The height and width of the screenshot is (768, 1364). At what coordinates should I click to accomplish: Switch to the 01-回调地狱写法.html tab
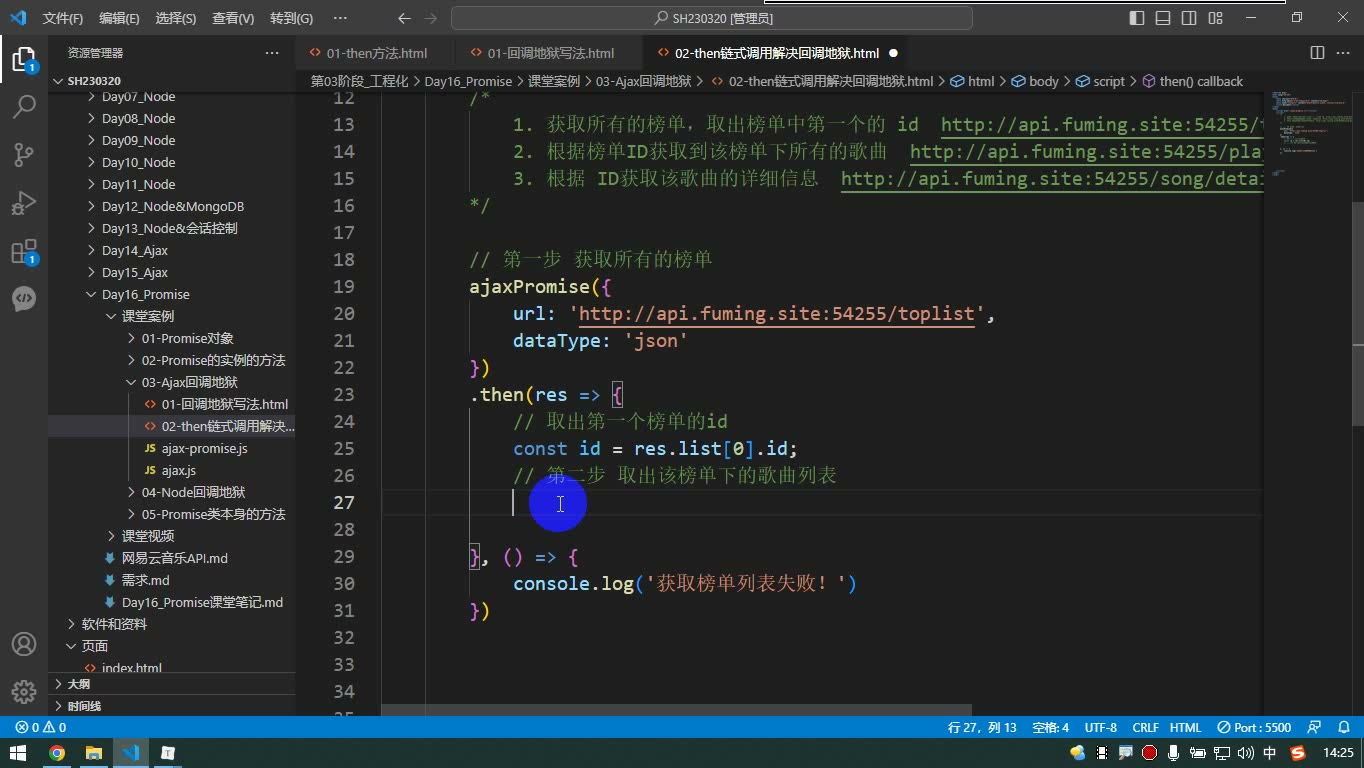[549, 53]
